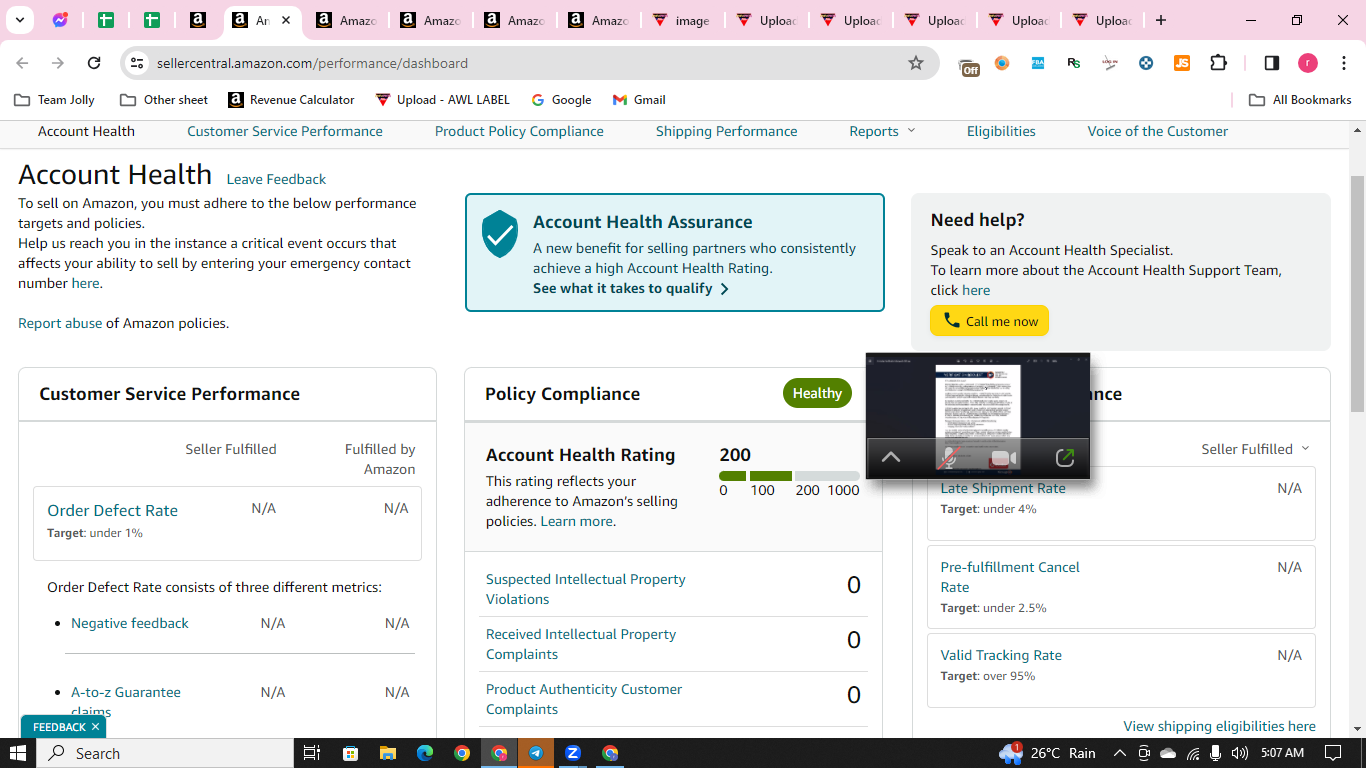
Task: Open the Chrome profile avatar
Action: click(1308, 63)
